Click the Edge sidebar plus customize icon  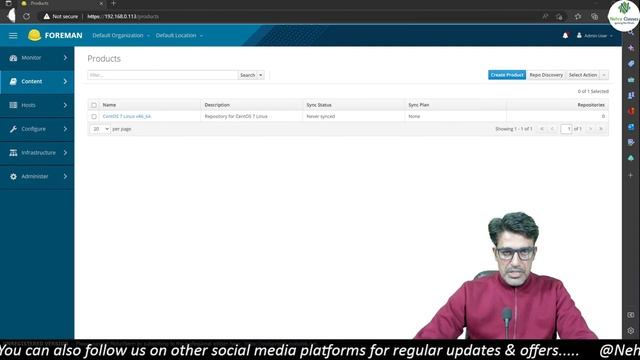[x=631, y=175]
